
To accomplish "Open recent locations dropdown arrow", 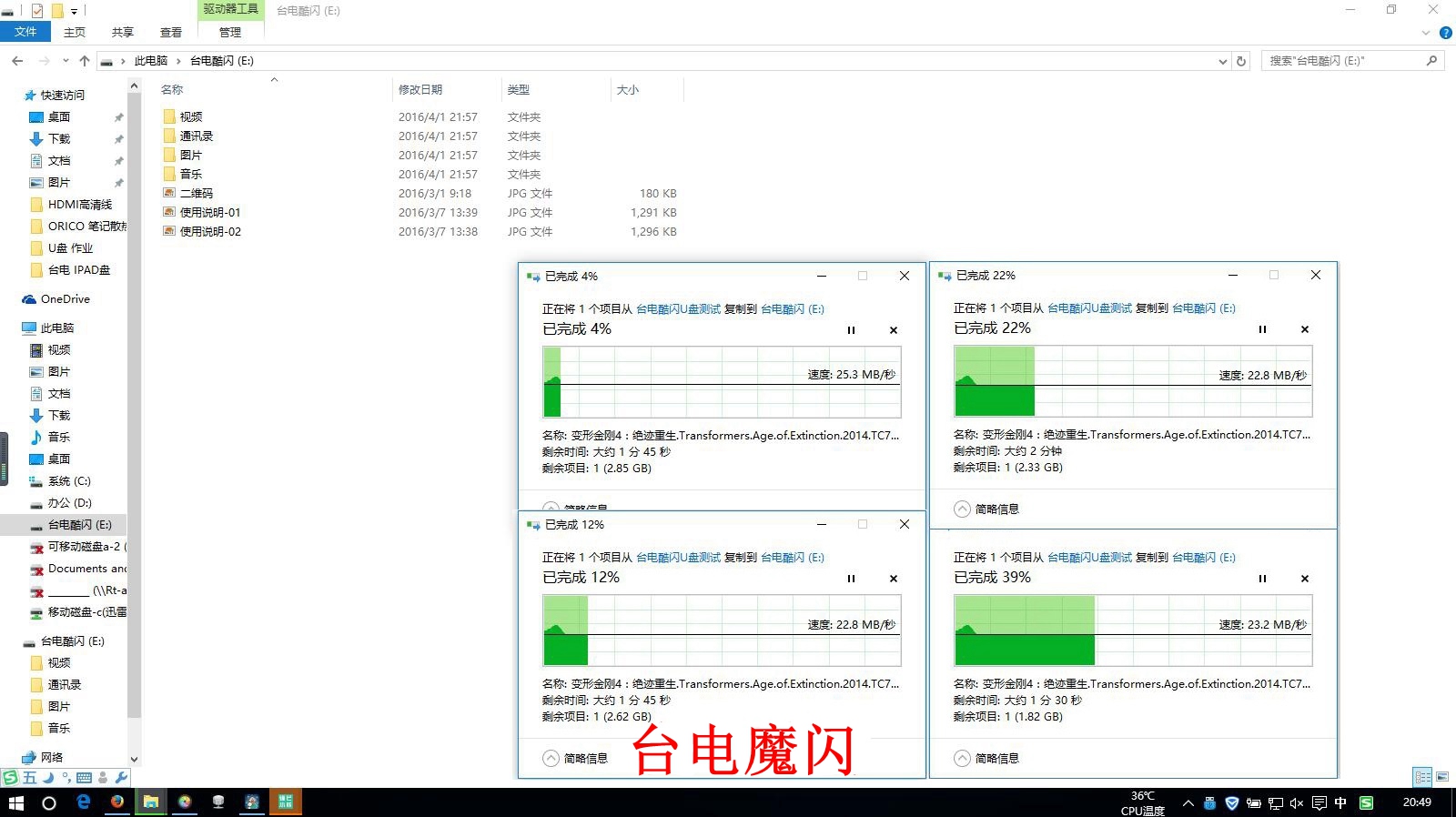I will [66, 61].
